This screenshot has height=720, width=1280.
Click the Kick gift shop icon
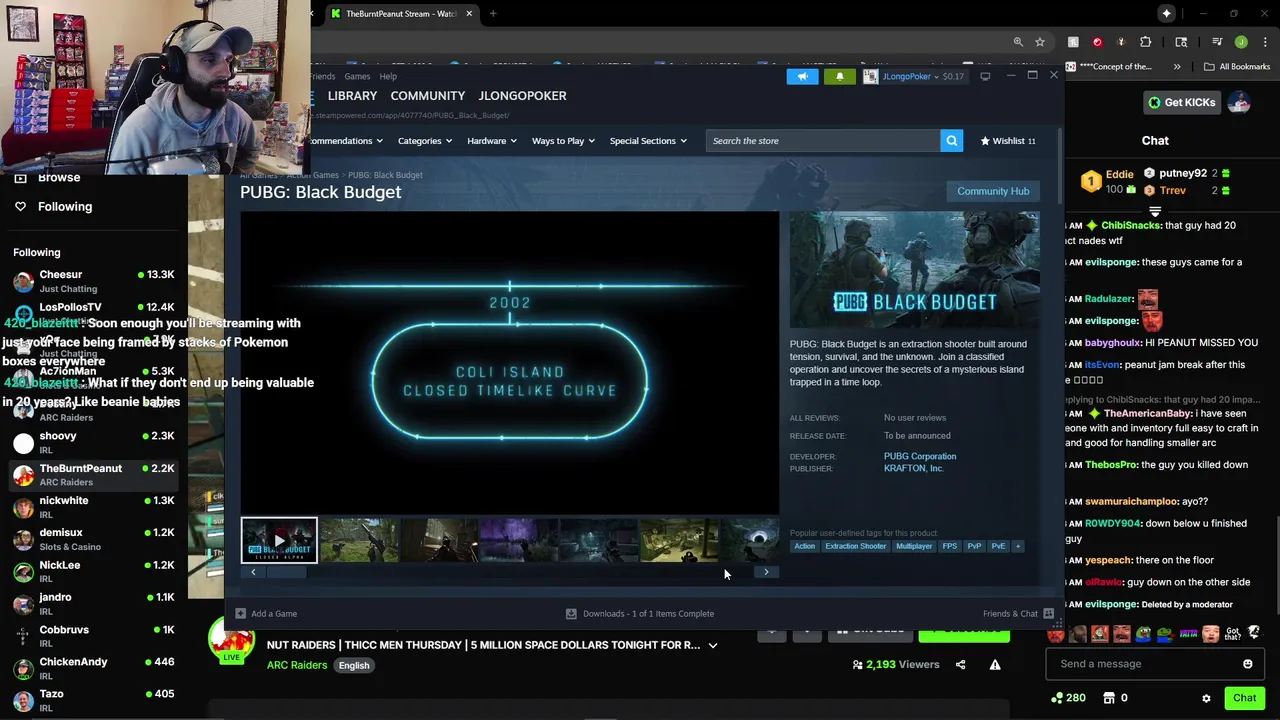pyautogui.click(x=1109, y=698)
